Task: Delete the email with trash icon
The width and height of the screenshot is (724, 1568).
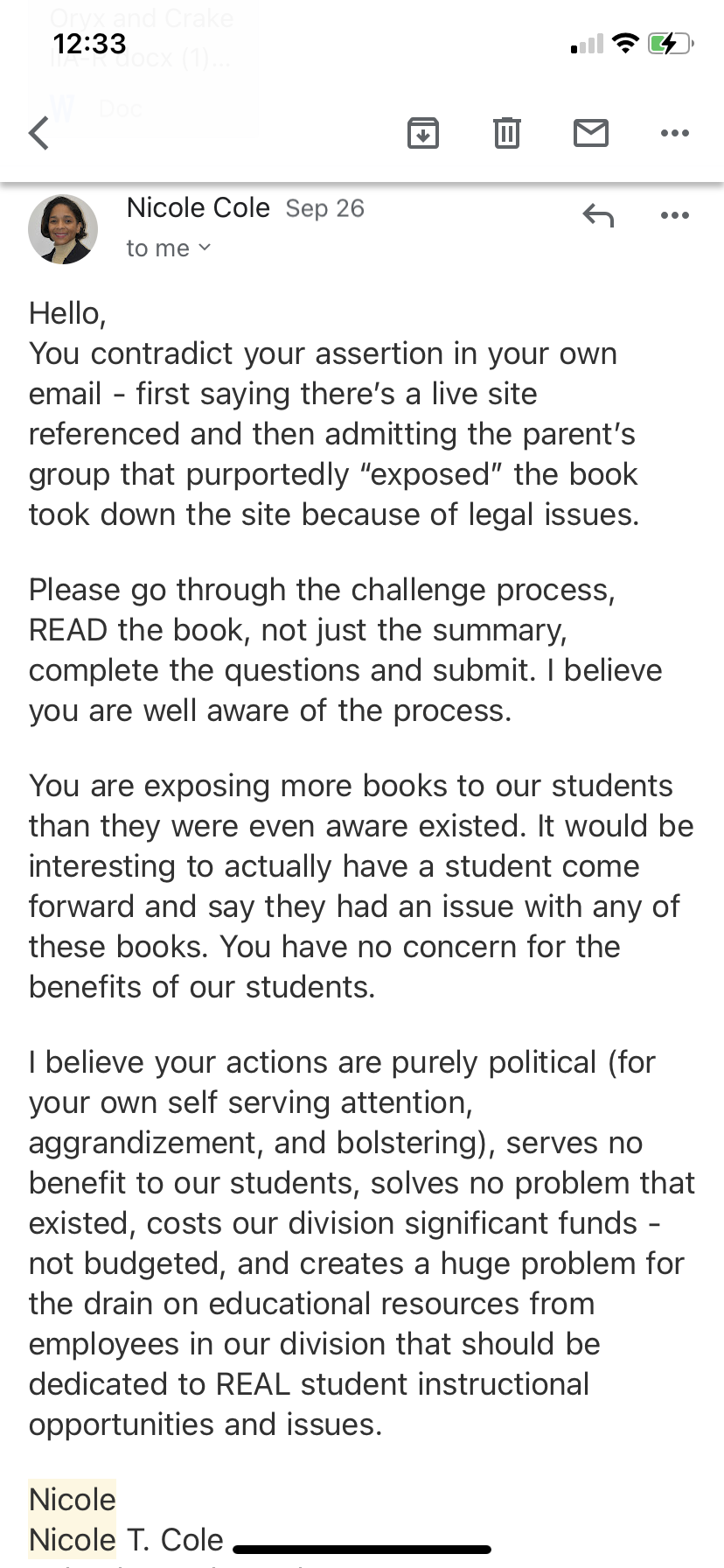Action: click(507, 133)
